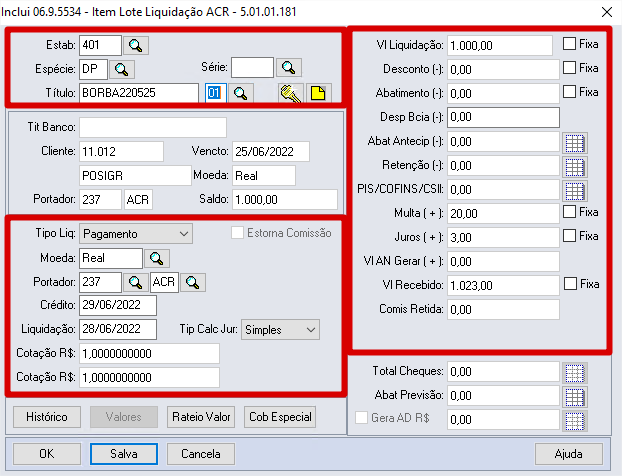Click the Desconto (-) value field
622x476 pixels.
click(503, 69)
